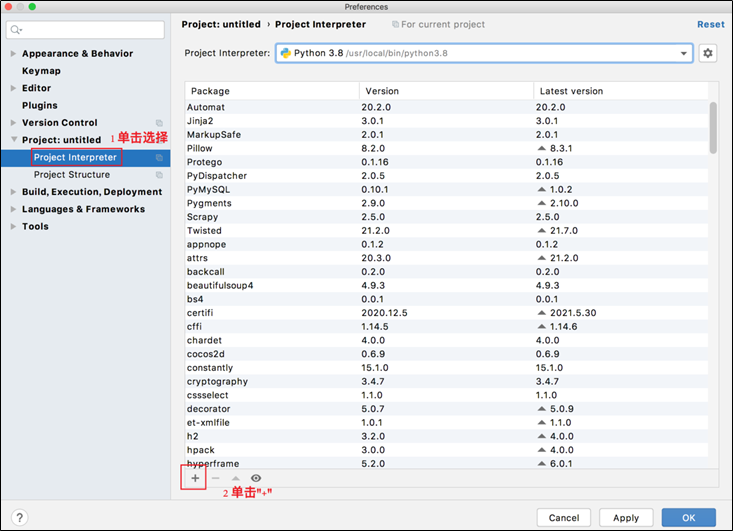Select the decorator package row

446,409
